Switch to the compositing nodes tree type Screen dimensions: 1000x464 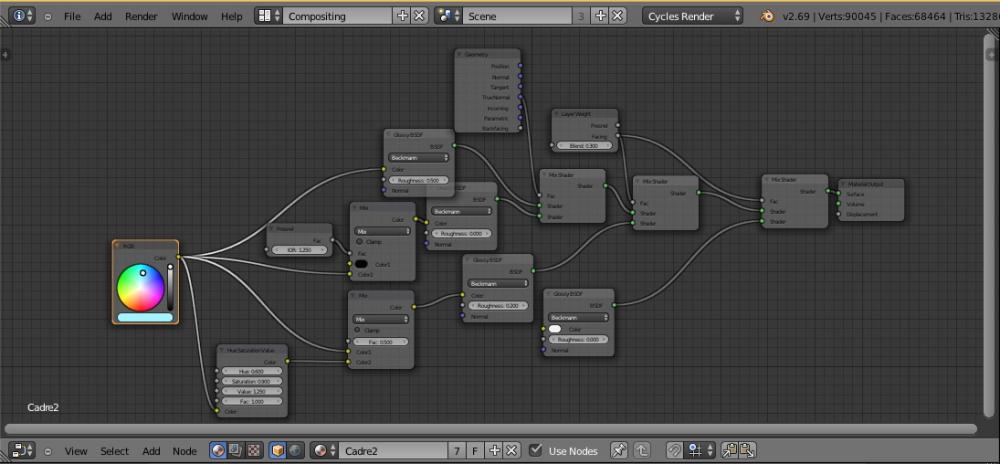[235, 451]
